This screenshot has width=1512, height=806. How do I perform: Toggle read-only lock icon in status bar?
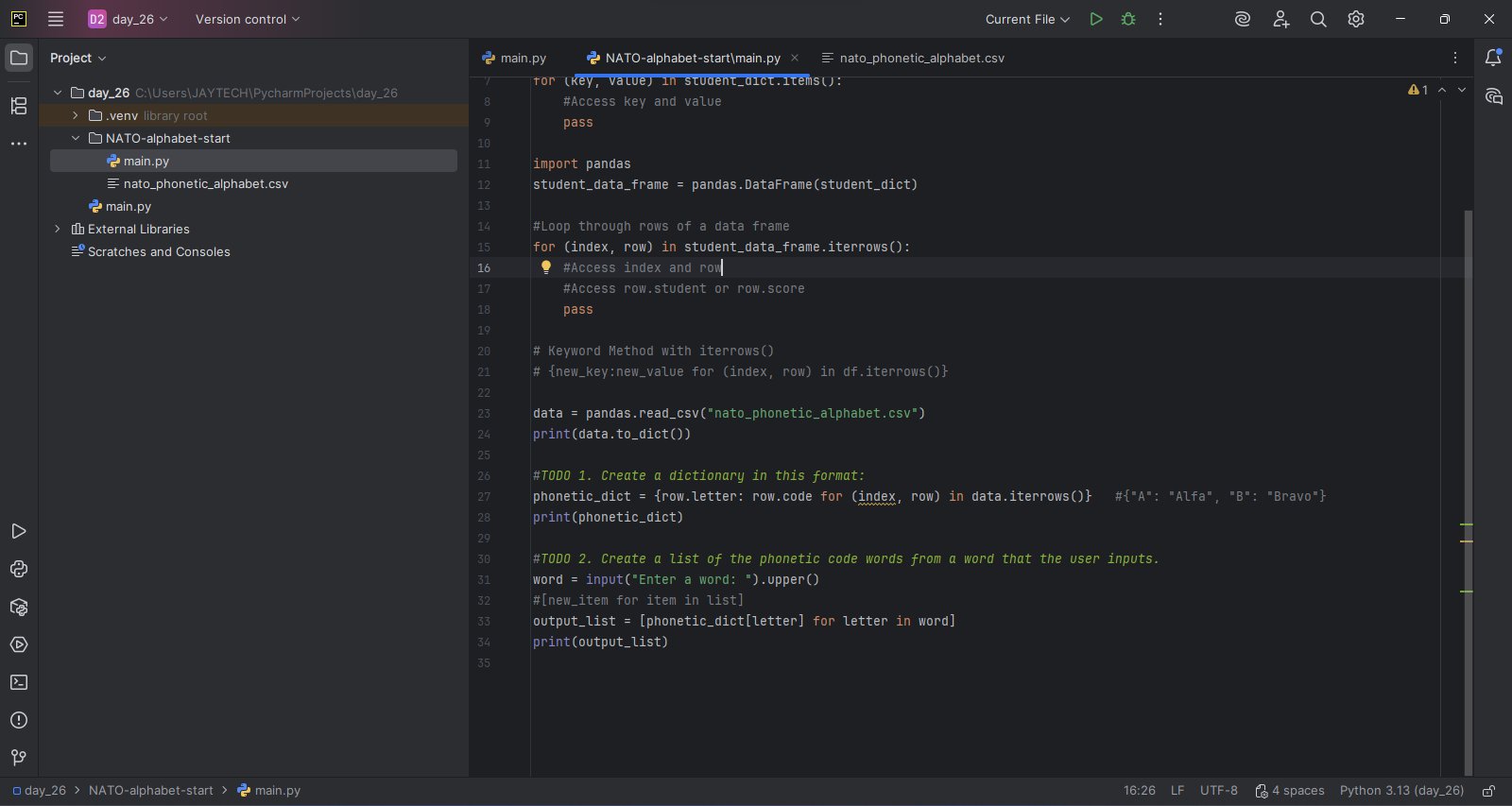click(x=1488, y=791)
